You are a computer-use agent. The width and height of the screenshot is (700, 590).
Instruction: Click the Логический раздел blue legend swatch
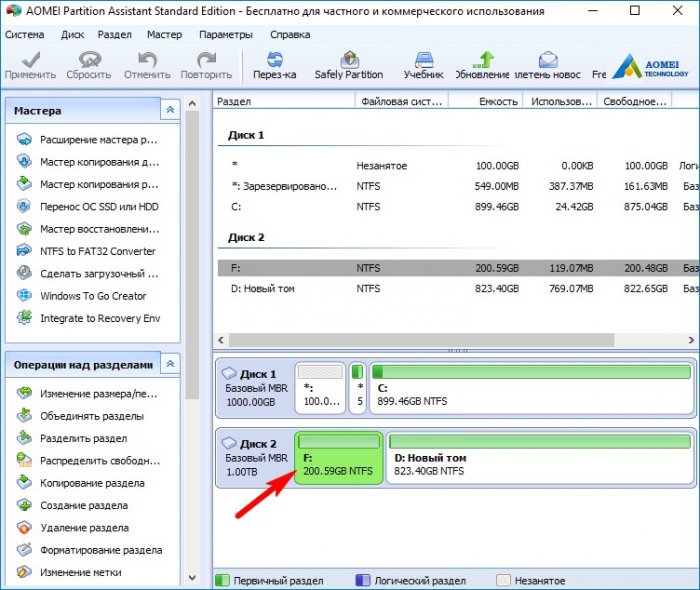[363, 580]
